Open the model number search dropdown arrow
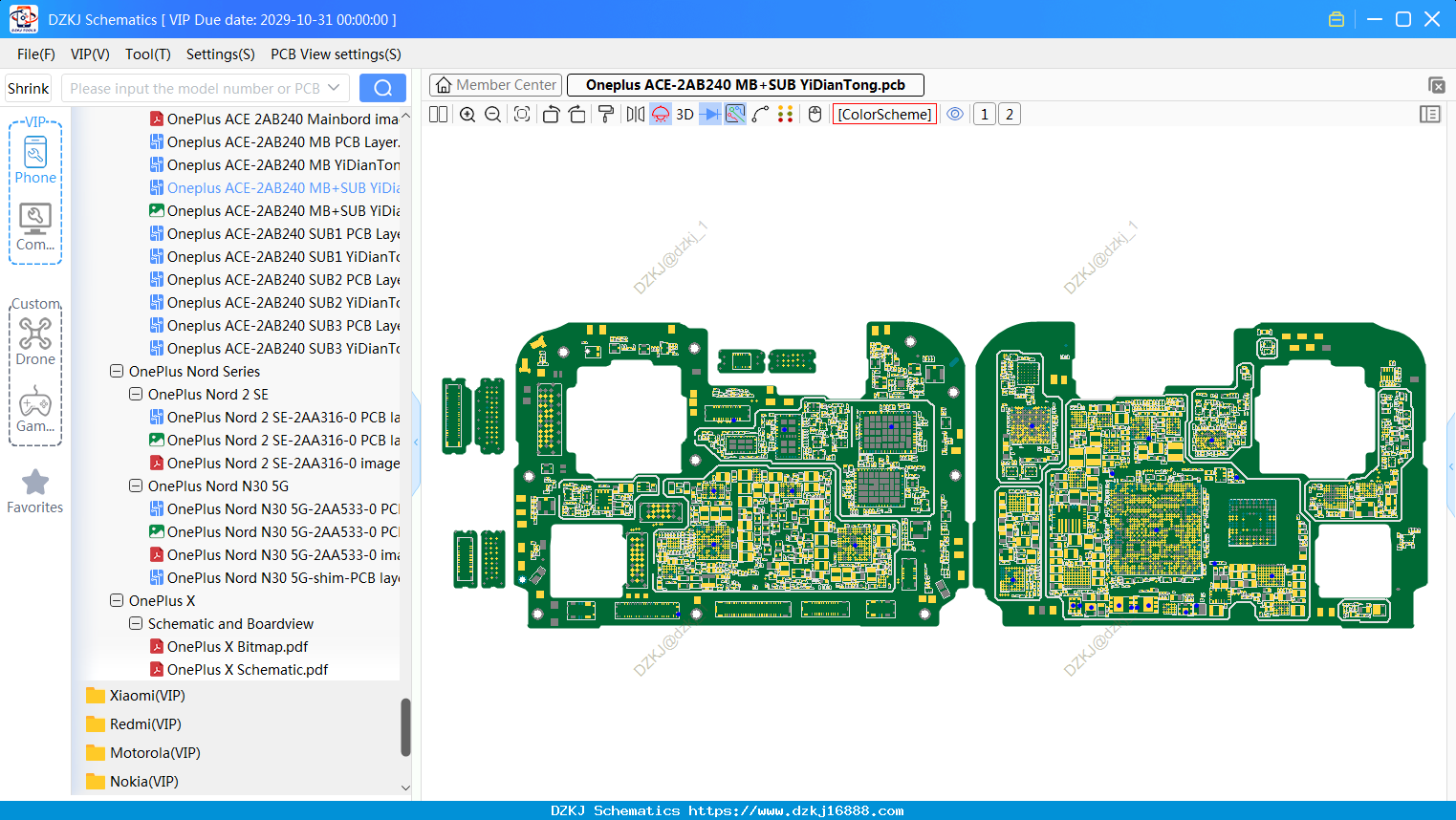The height and width of the screenshot is (820, 1456). (334, 88)
